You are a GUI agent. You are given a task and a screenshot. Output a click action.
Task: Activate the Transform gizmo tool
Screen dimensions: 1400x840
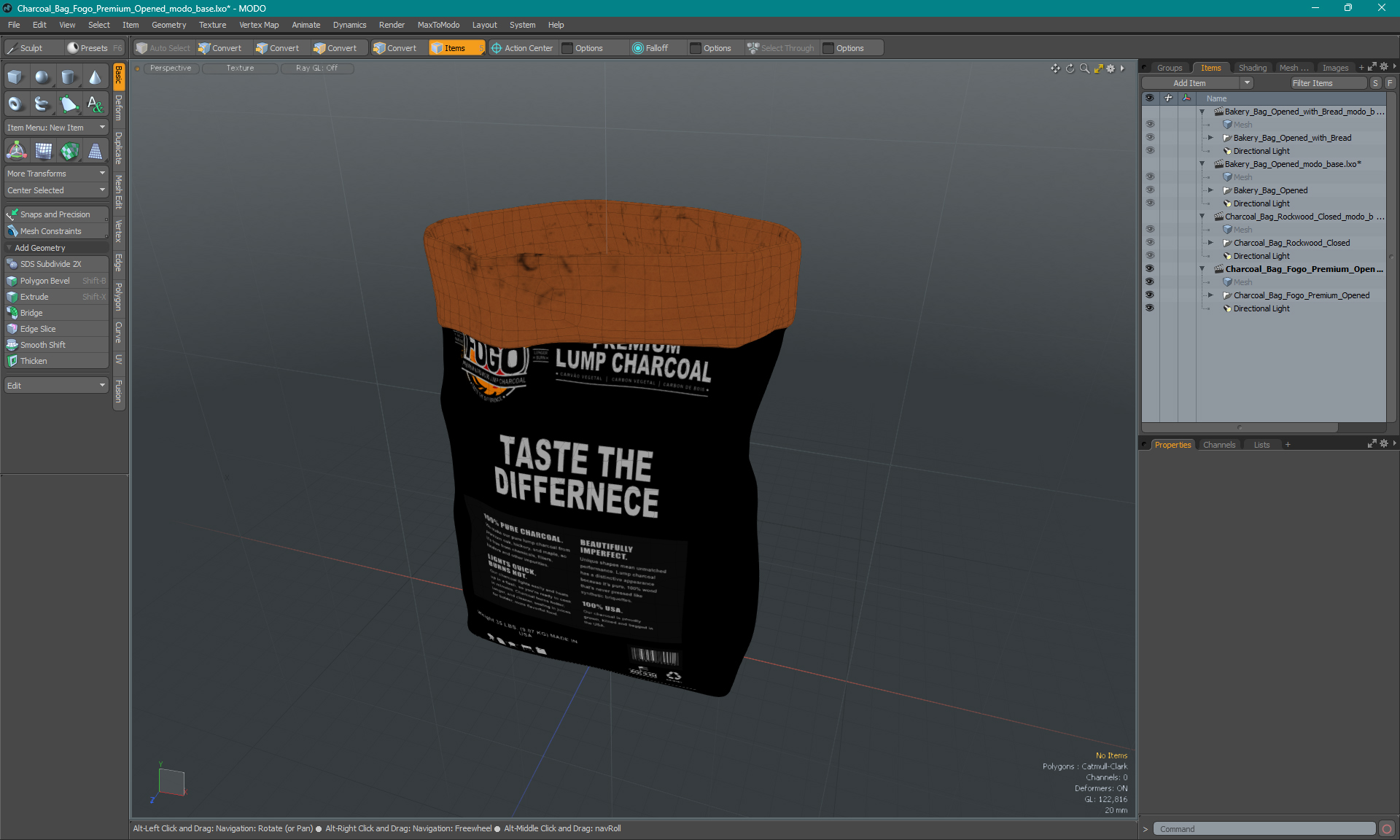pyautogui.click(x=16, y=151)
